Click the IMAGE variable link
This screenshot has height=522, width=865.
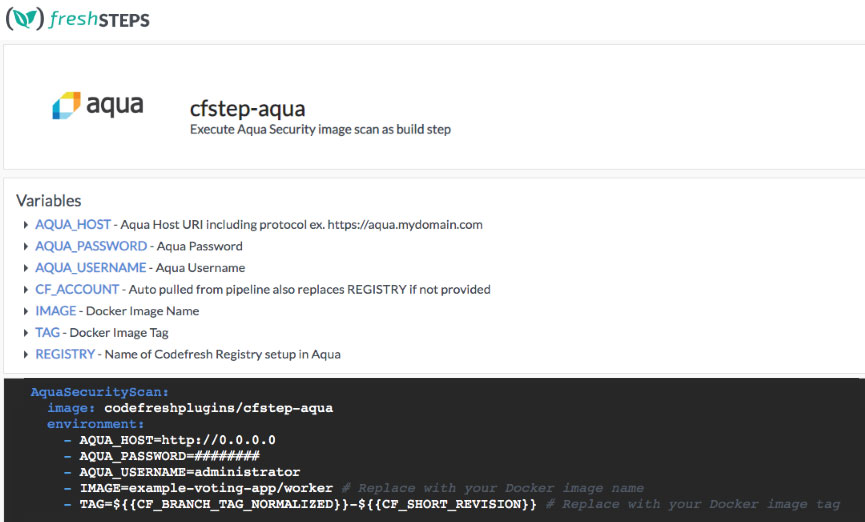pos(55,311)
